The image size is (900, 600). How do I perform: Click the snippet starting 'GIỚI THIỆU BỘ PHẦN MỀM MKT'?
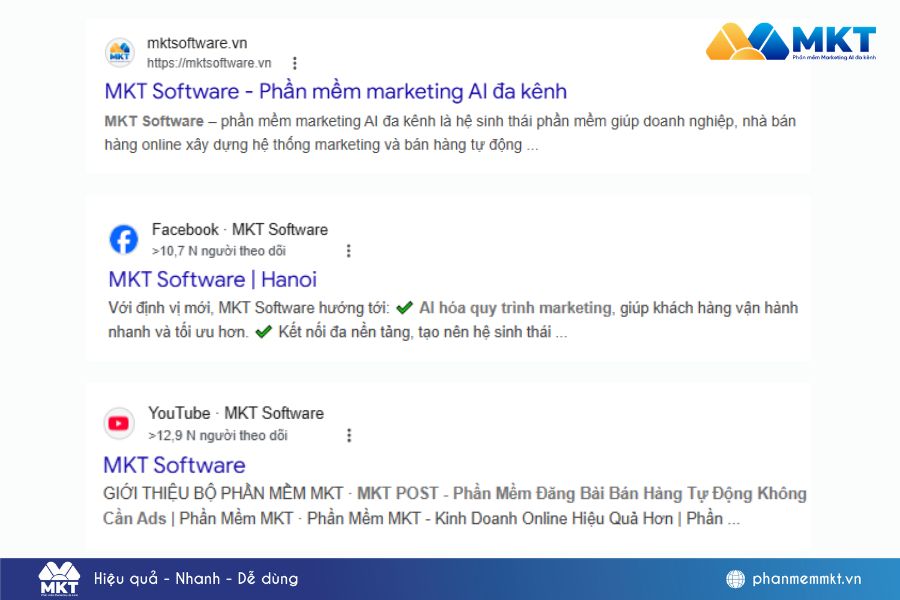click(x=455, y=506)
